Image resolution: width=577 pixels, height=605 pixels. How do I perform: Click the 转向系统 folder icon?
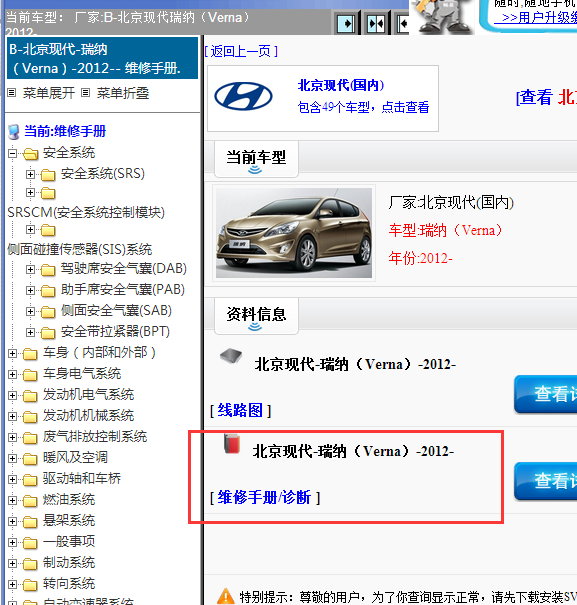coord(30,585)
